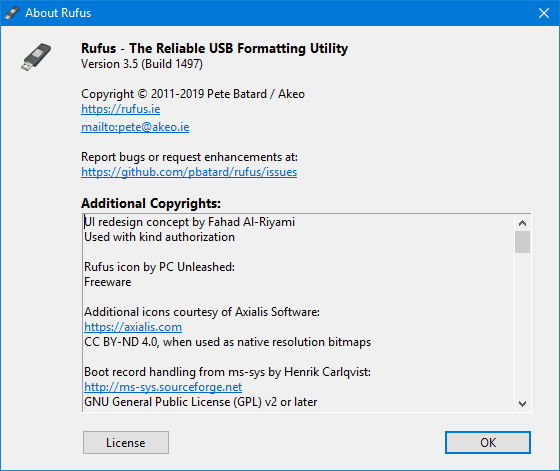Screen dimensions: 560x471
Task: Click the scroll up arrow in copyrights box
Action: 522,223
